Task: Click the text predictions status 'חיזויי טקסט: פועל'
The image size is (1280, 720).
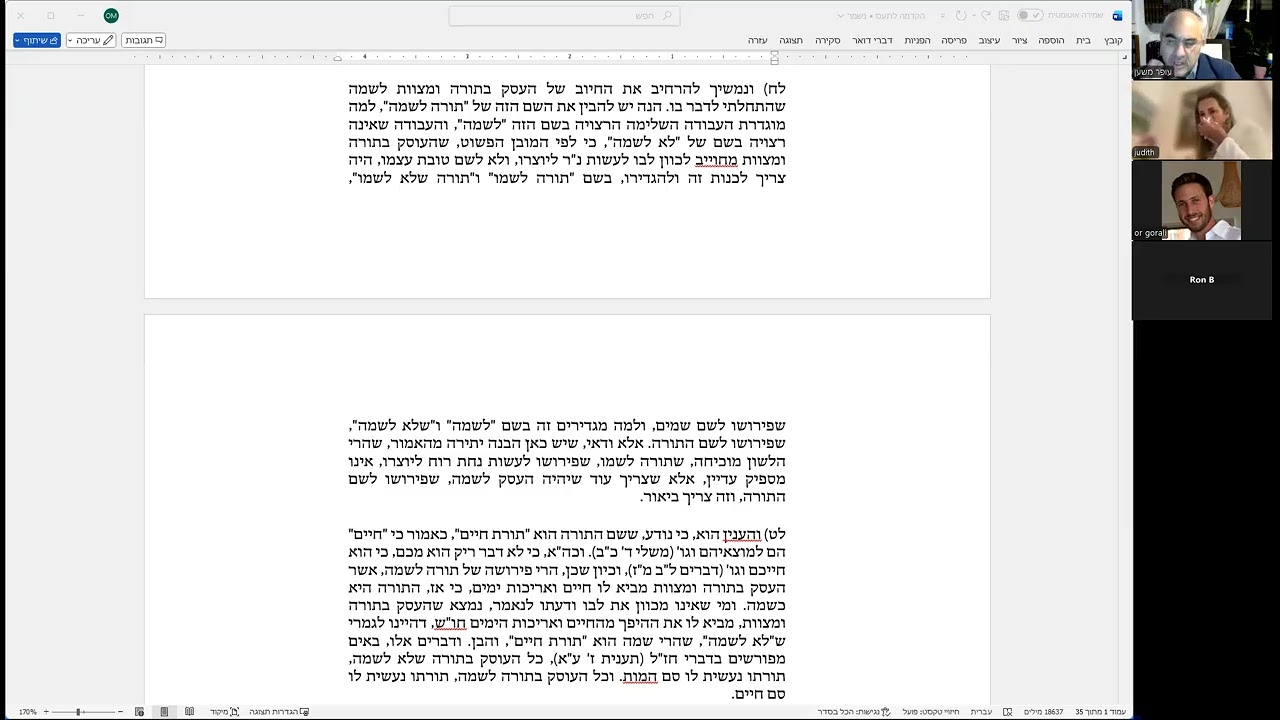Action: pyautogui.click(x=930, y=712)
